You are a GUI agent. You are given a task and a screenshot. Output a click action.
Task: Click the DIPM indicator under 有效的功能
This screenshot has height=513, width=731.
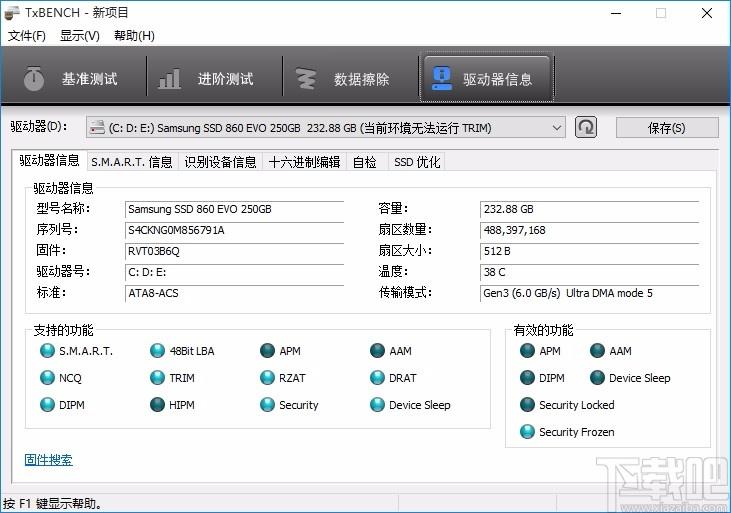point(527,378)
